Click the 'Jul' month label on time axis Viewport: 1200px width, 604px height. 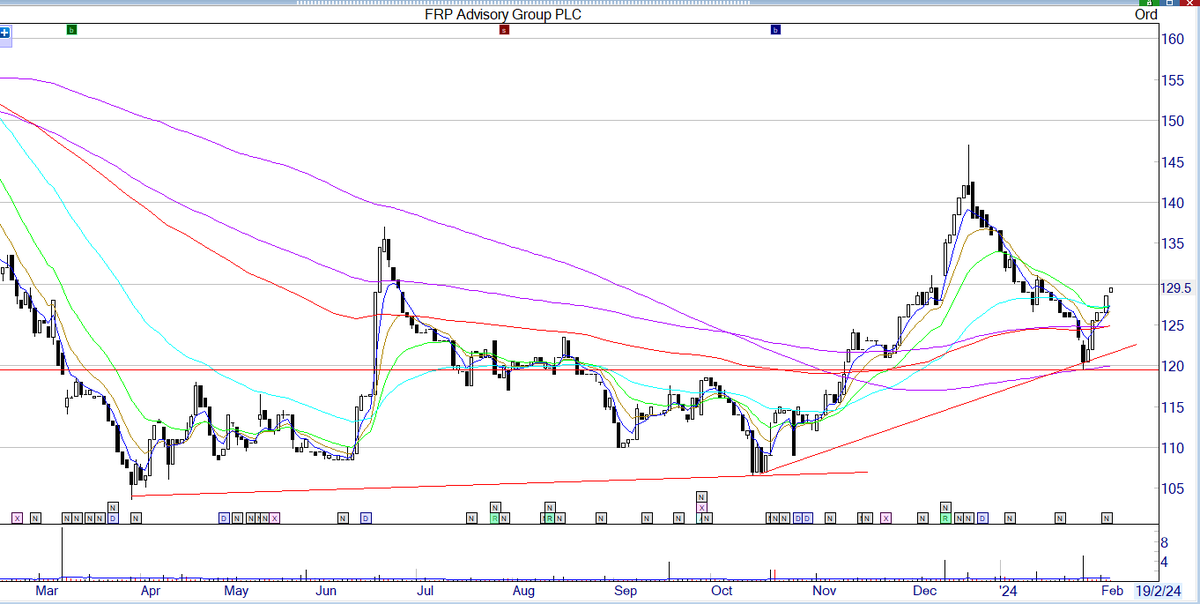pos(426,591)
